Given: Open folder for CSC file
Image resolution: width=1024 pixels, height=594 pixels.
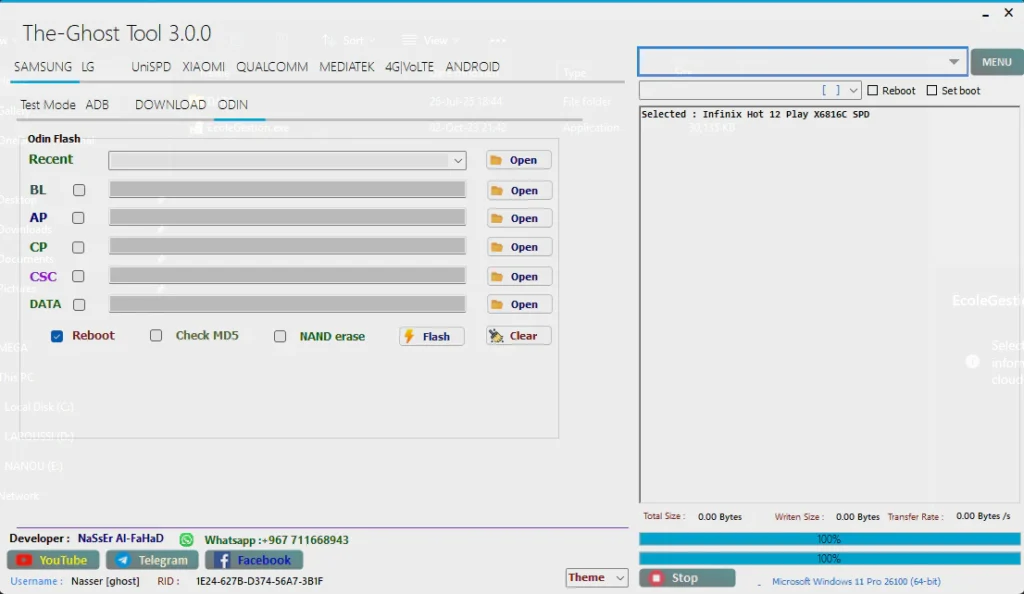Looking at the screenshot, I should (518, 276).
